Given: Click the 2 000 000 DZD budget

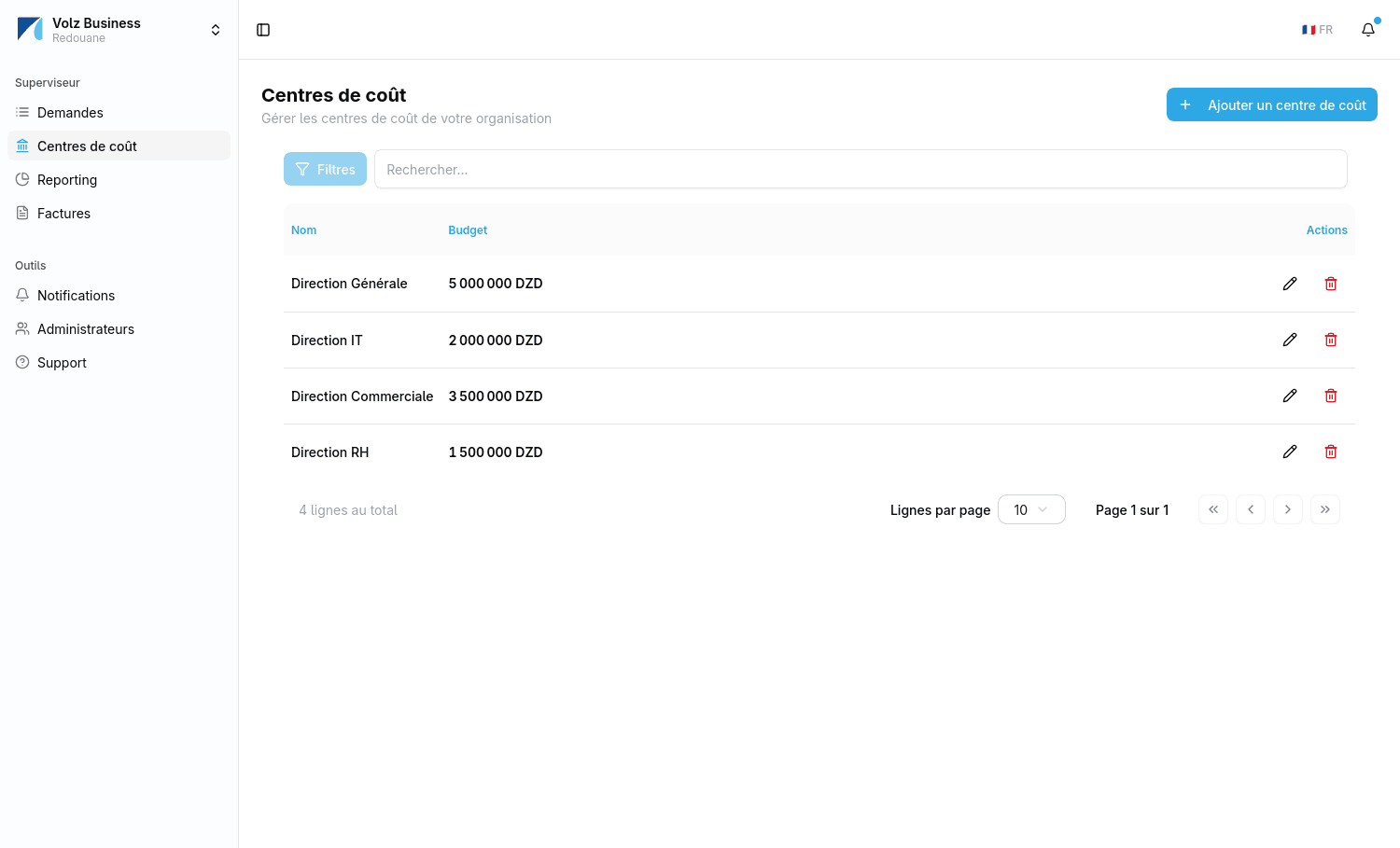Looking at the screenshot, I should (496, 341).
